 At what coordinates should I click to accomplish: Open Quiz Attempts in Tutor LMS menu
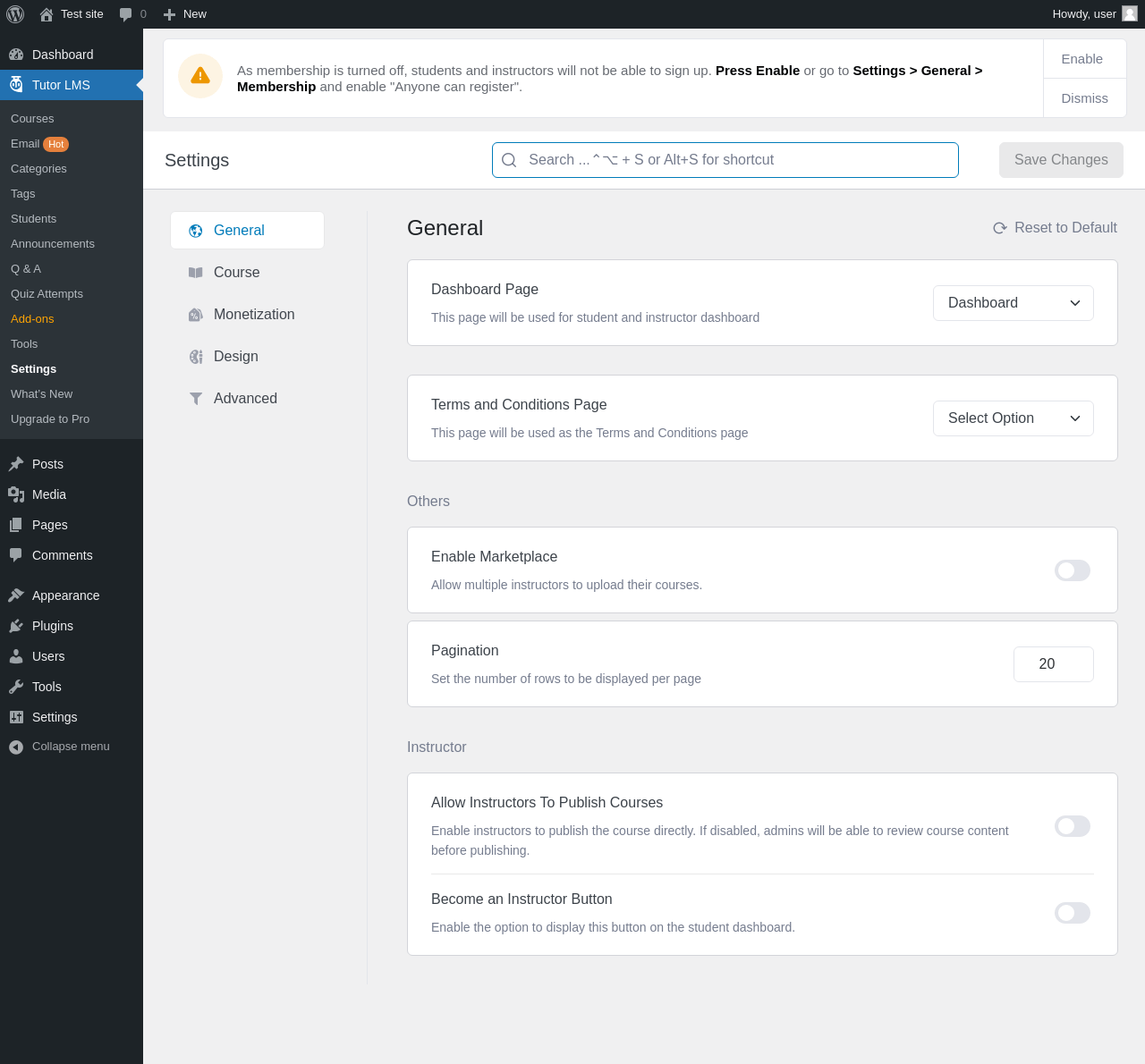(47, 294)
